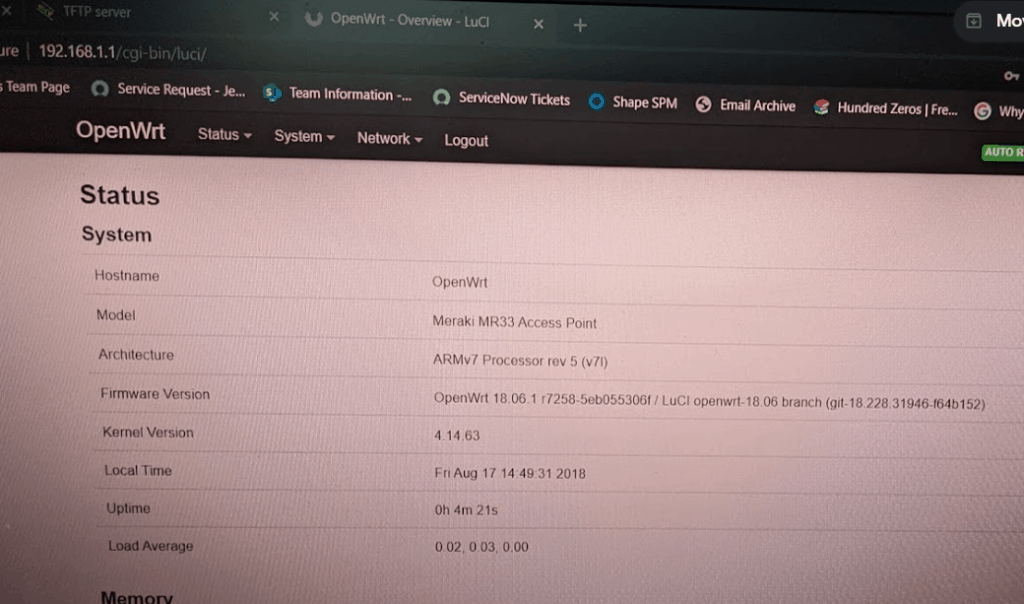Click the Model row label

point(116,315)
